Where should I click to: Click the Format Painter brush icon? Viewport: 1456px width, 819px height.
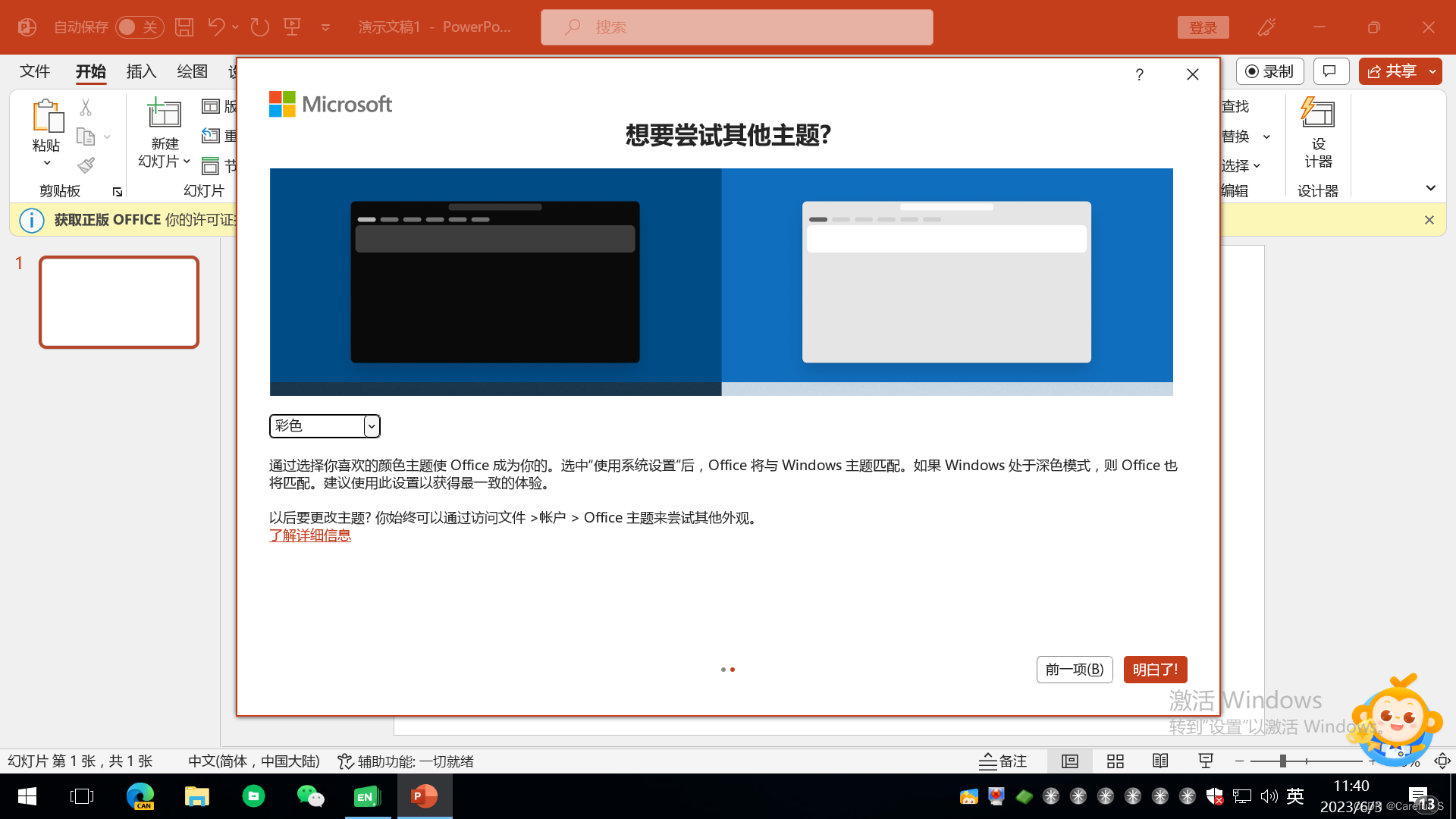coord(86,165)
